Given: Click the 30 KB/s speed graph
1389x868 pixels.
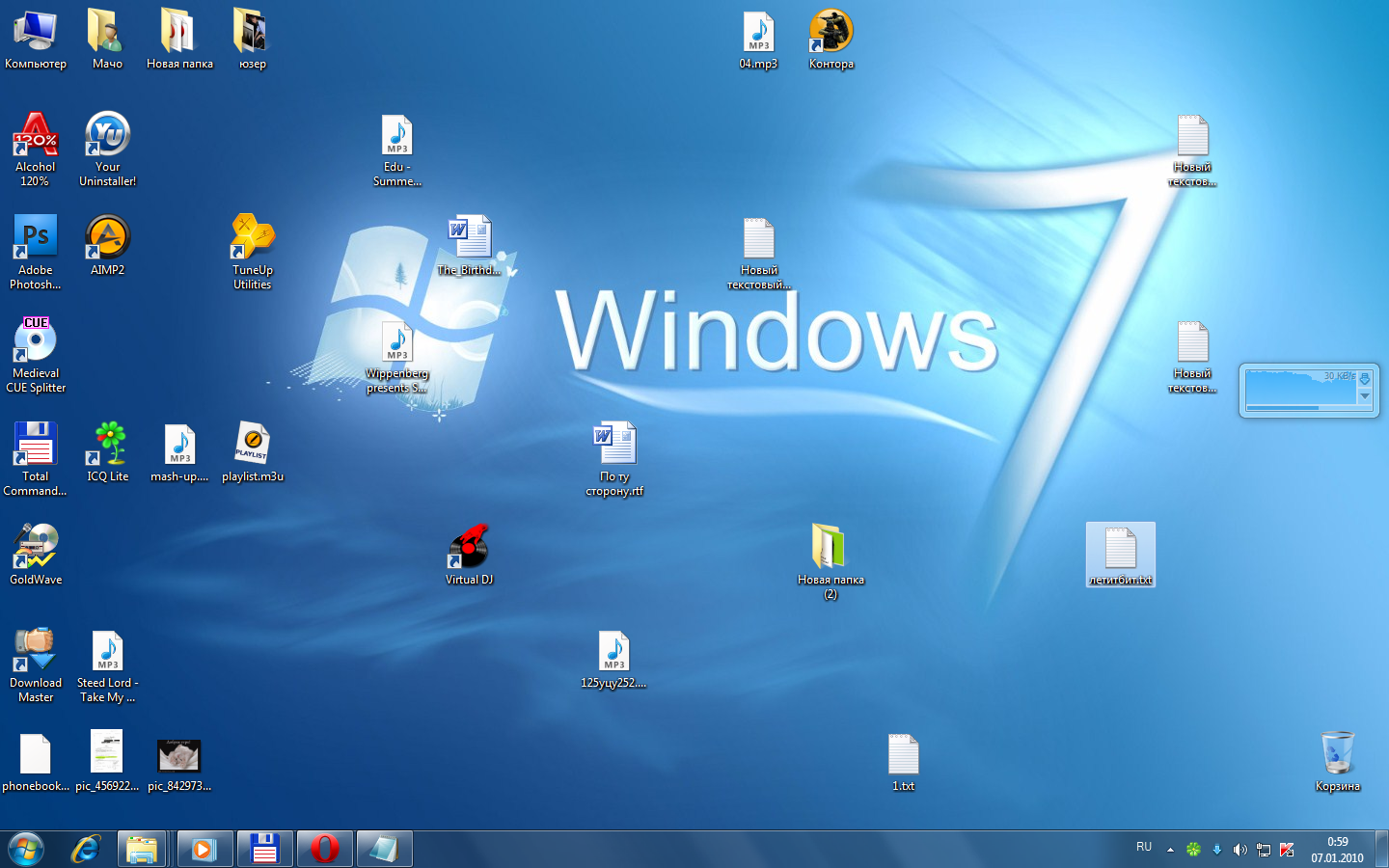Looking at the screenshot, I should (1302, 387).
